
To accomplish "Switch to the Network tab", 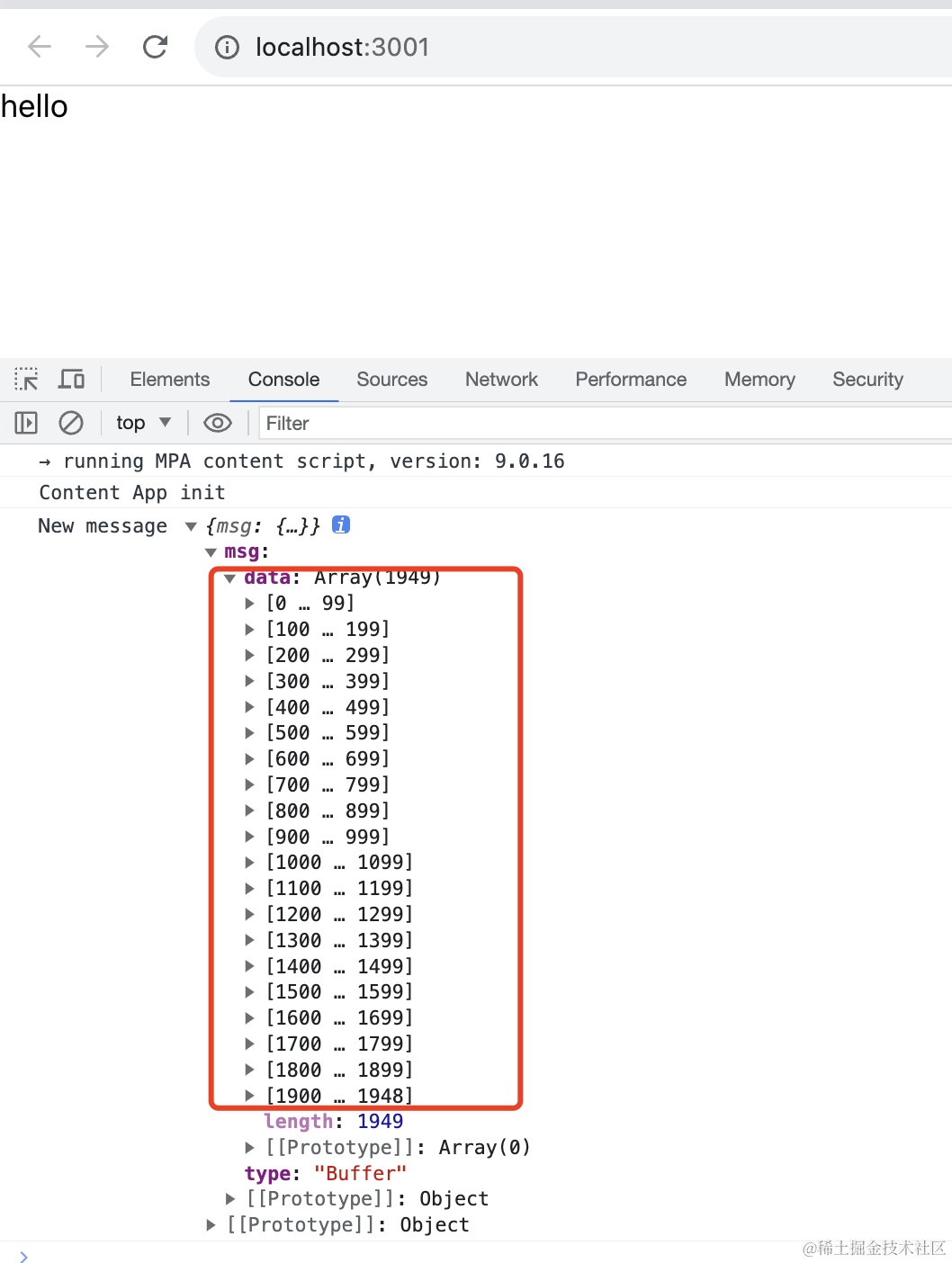I will coord(501,380).
